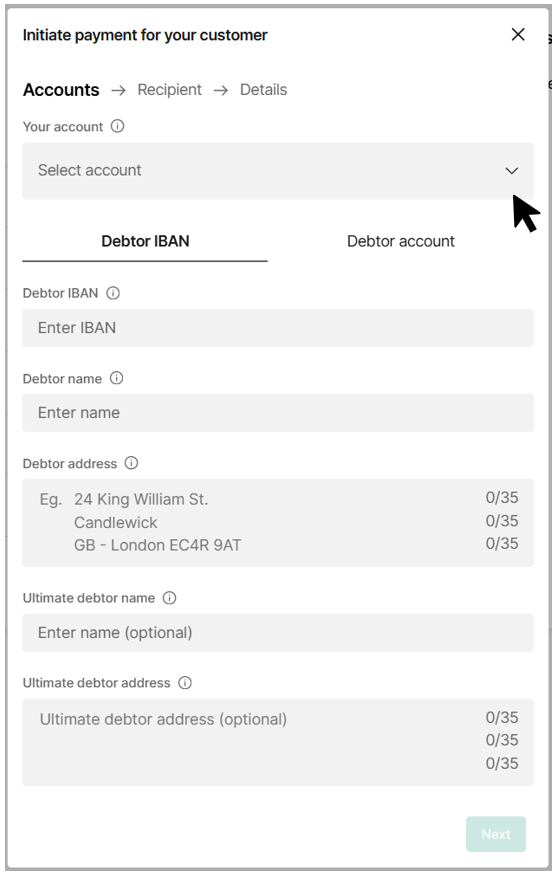Focus the Enter IBAN field
The image size is (559, 873).
pyautogui.click(x=278, y=328)
